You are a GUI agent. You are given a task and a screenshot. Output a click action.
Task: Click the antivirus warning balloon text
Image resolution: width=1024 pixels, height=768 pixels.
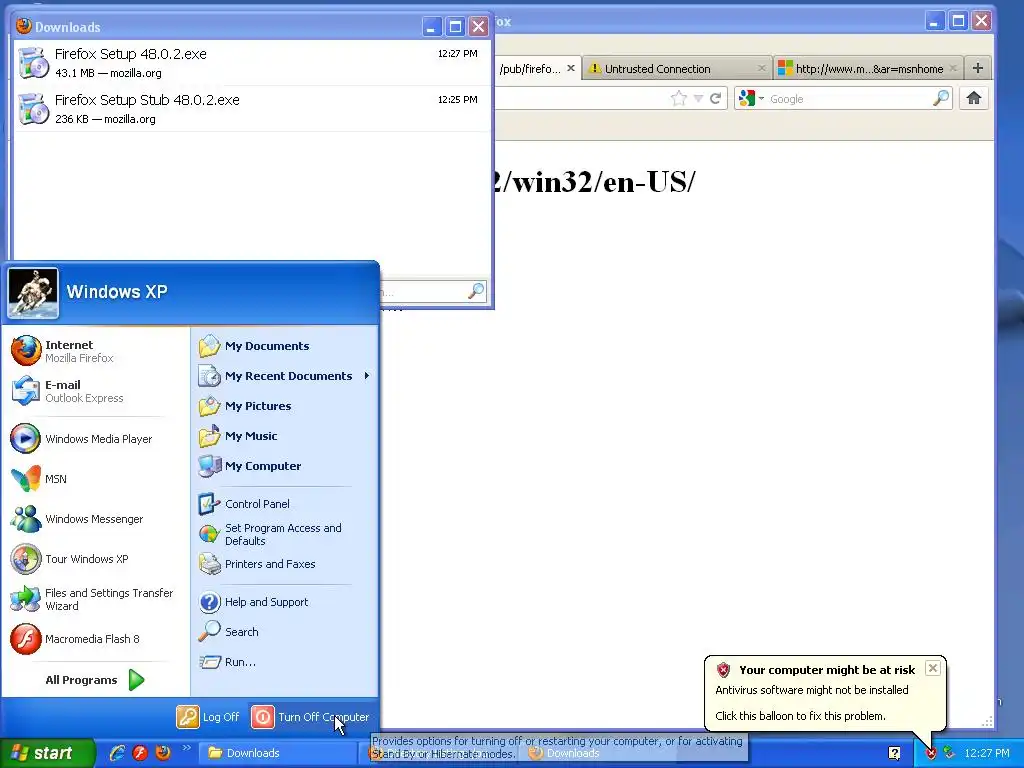point(812,690)
